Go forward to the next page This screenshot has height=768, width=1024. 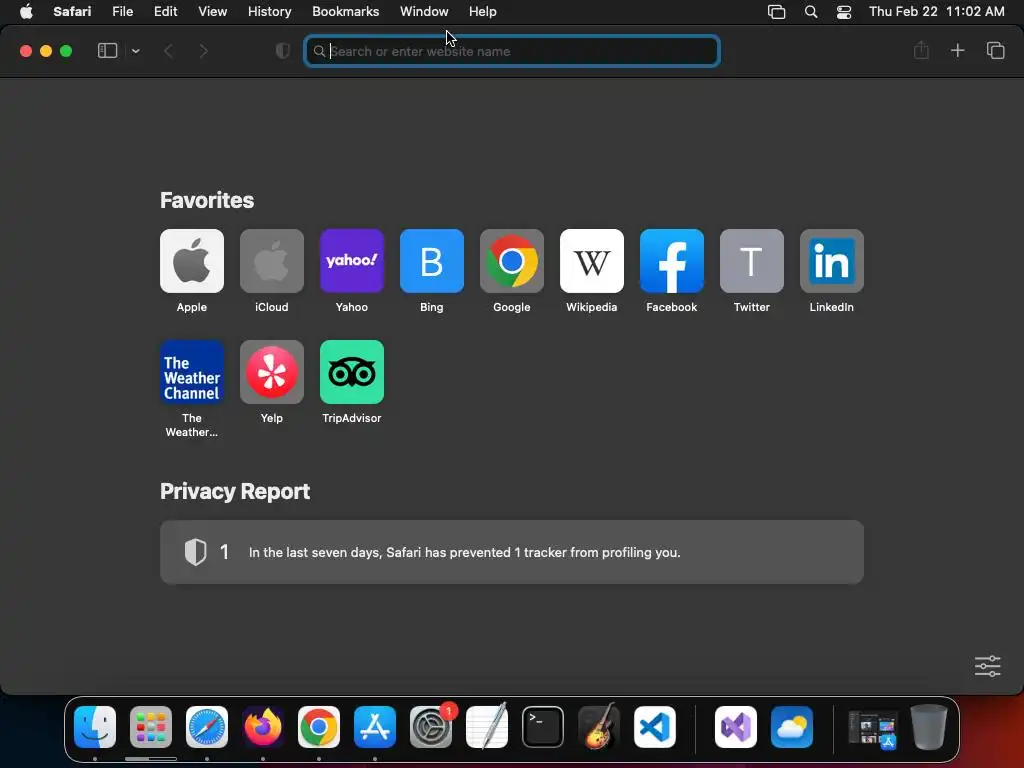[203, 51]
